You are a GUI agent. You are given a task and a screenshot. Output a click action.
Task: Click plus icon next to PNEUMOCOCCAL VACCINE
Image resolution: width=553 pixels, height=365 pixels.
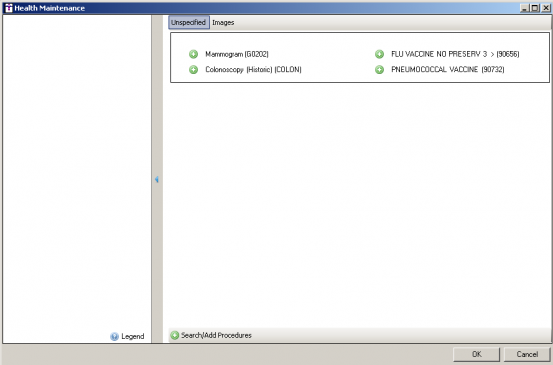[x=379, y=69]
